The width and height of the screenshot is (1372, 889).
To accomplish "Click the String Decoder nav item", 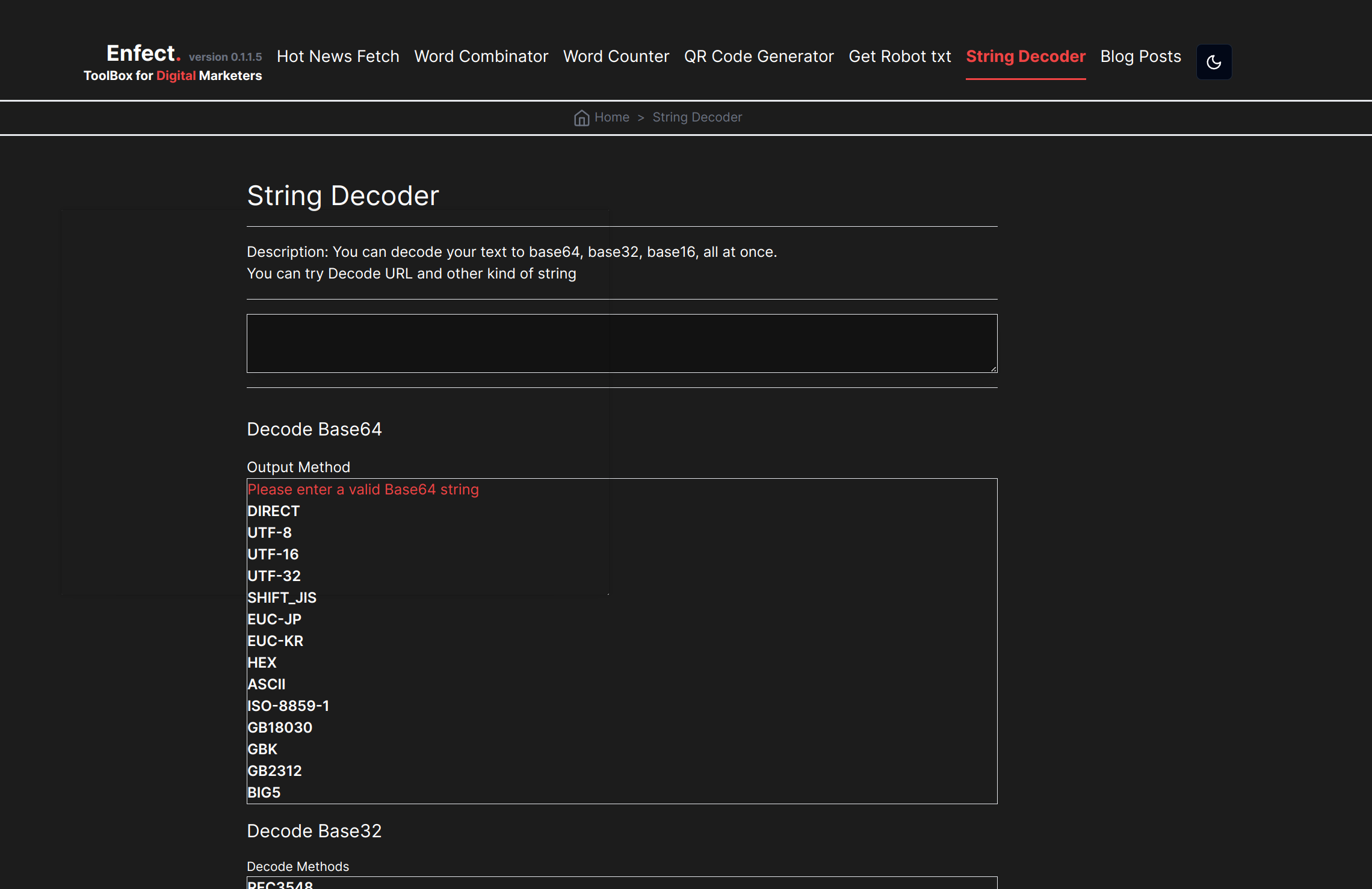I will pos(1025,56).
